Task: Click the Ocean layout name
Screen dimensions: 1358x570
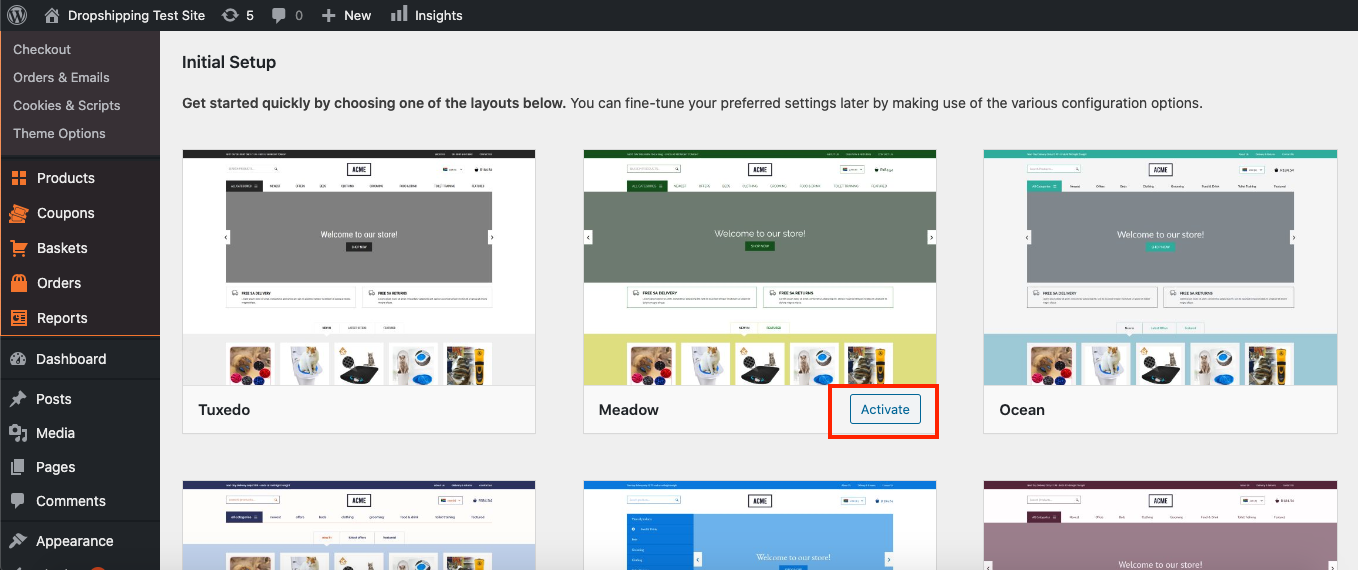Action: [1022, 410]
